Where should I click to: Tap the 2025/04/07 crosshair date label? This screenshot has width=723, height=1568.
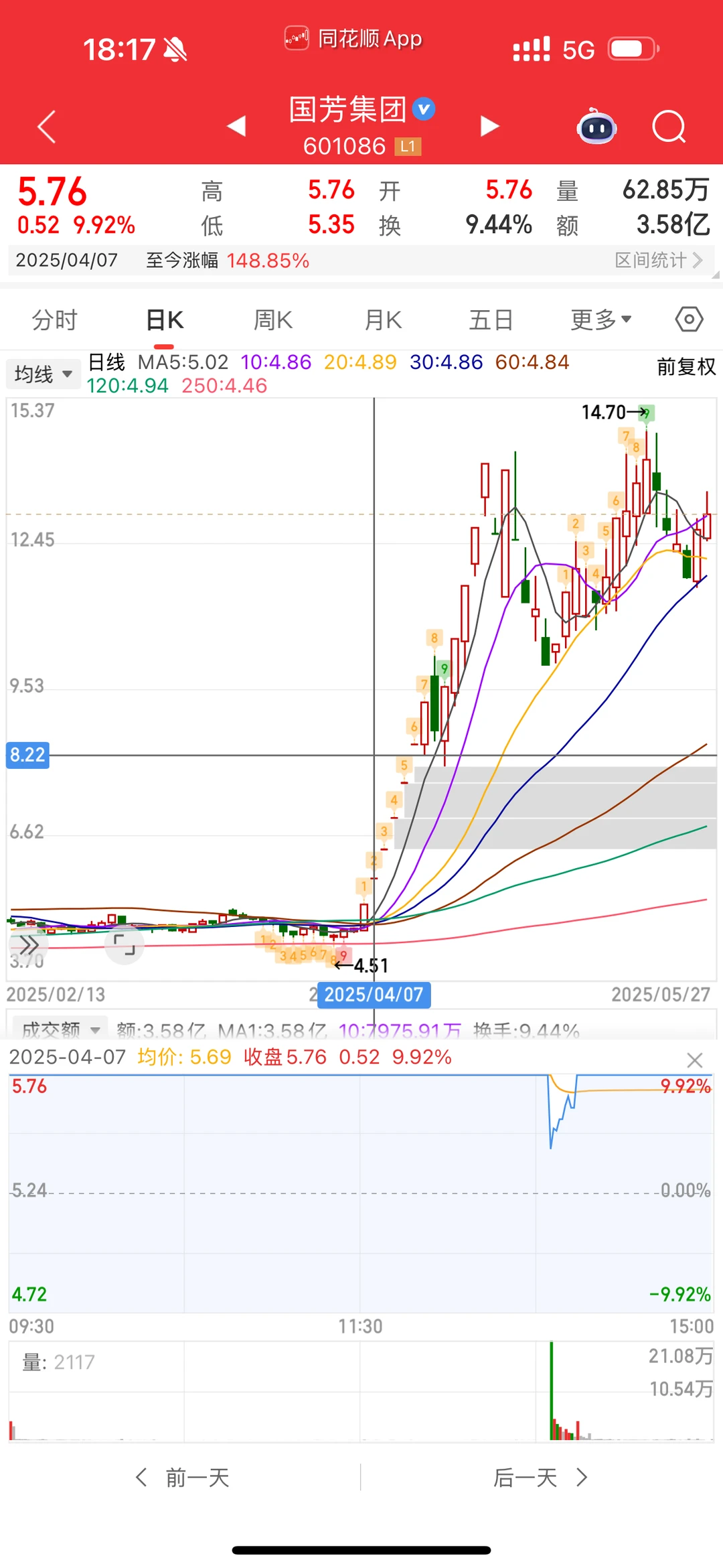tap(374, 995)
